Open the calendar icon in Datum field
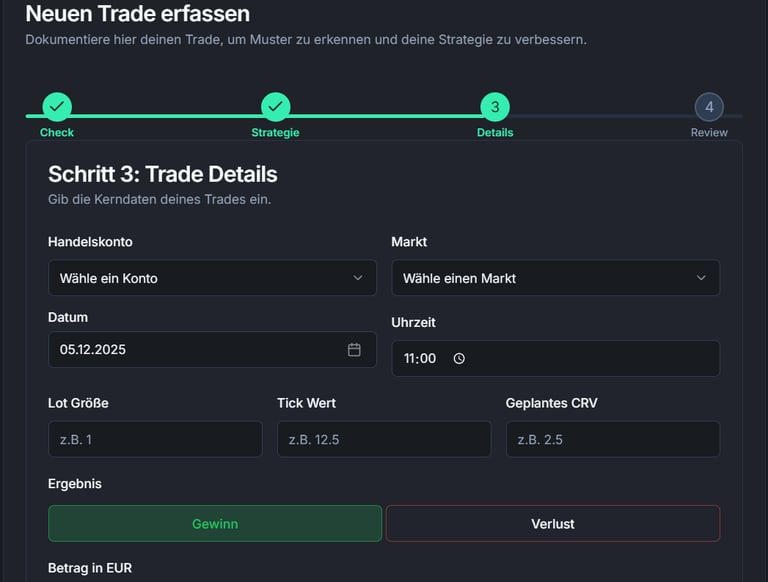 tap(354, 349)
